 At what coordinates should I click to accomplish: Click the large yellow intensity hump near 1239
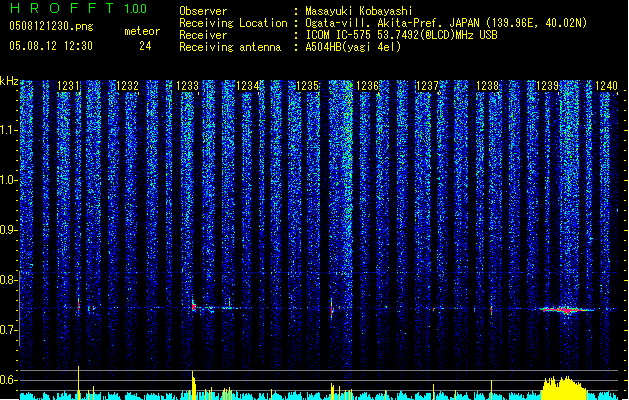(565, 388)
